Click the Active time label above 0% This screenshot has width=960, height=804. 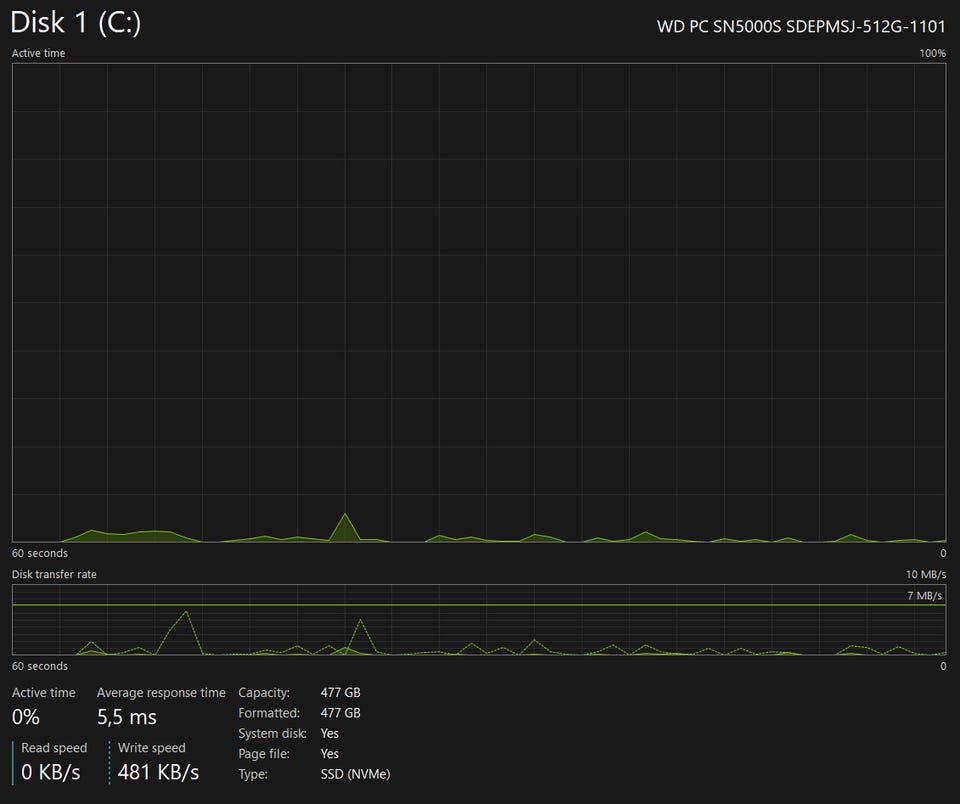[43, 693]
